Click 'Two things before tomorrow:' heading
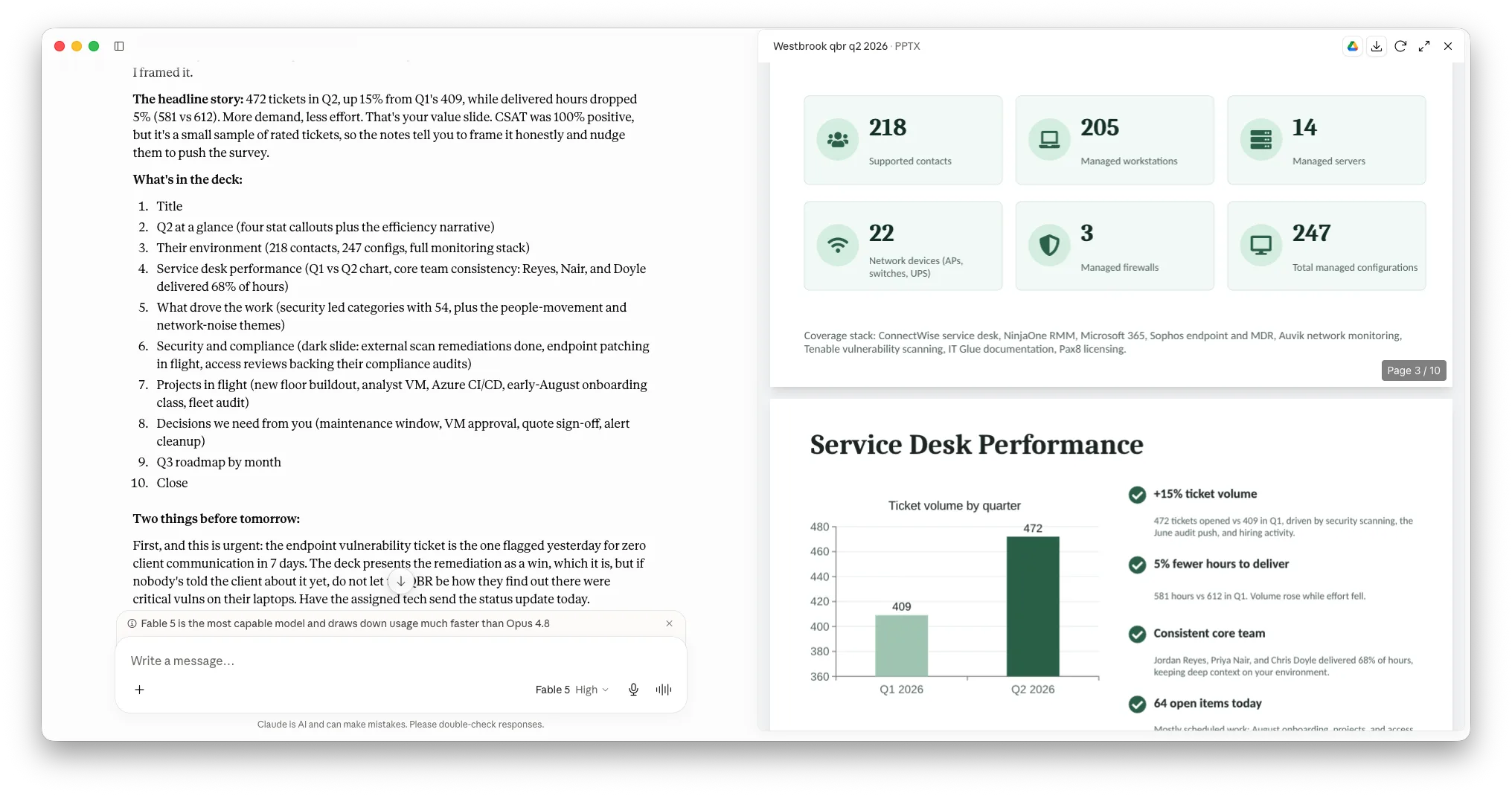 tap(217, 519)
